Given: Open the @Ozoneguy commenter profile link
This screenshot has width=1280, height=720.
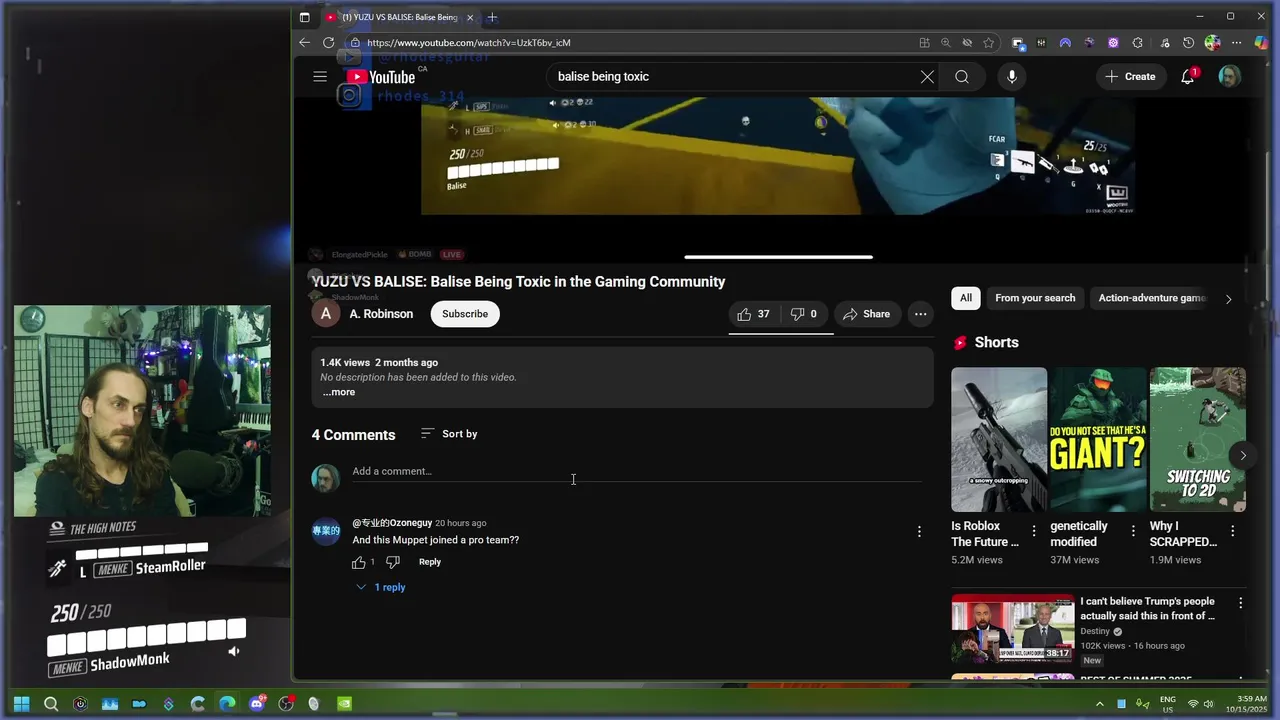Looking at the screenshot, I should [392, 523].
